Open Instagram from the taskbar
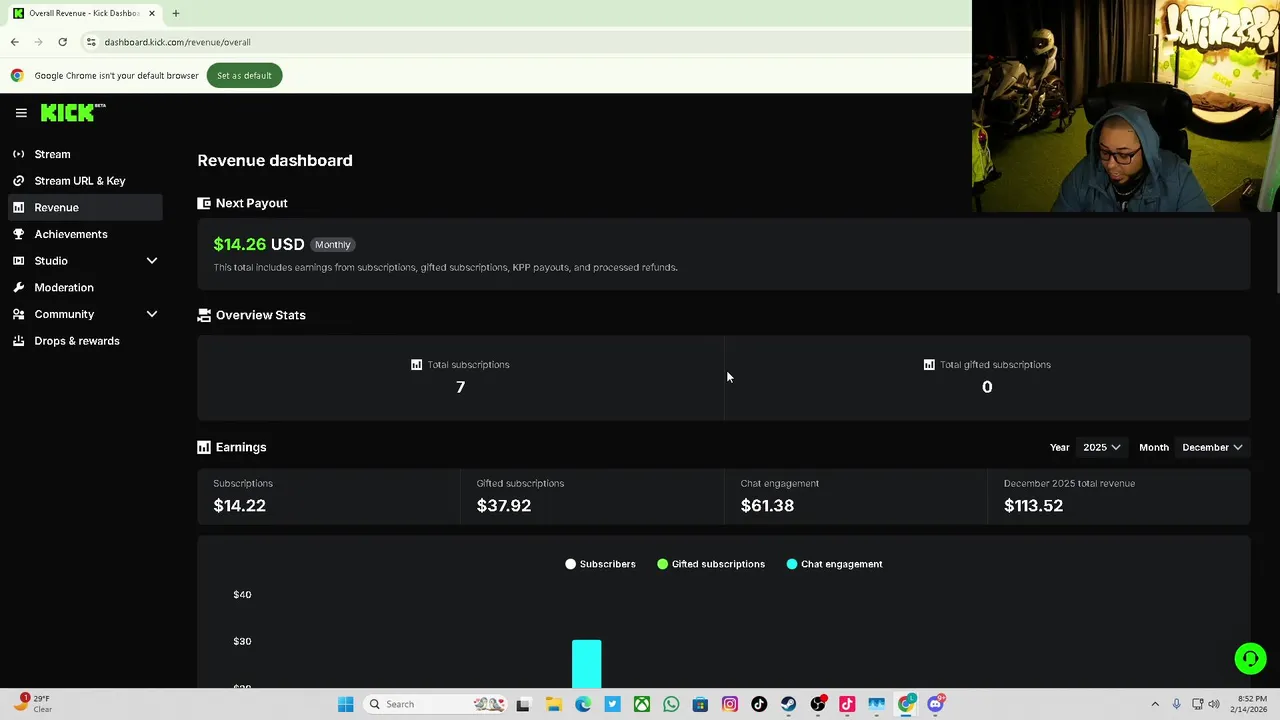The image size is (1280, 720). 730,704
